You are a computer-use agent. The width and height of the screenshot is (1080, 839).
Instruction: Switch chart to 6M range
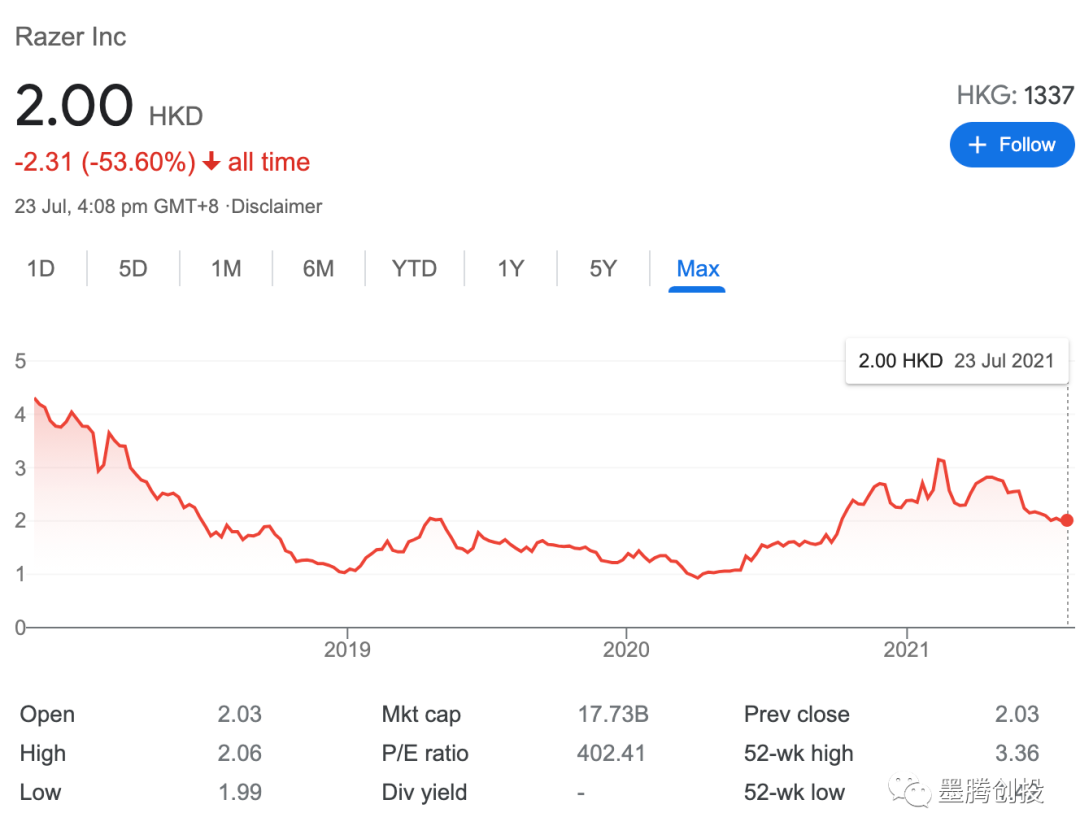click(x=318, y=269)
